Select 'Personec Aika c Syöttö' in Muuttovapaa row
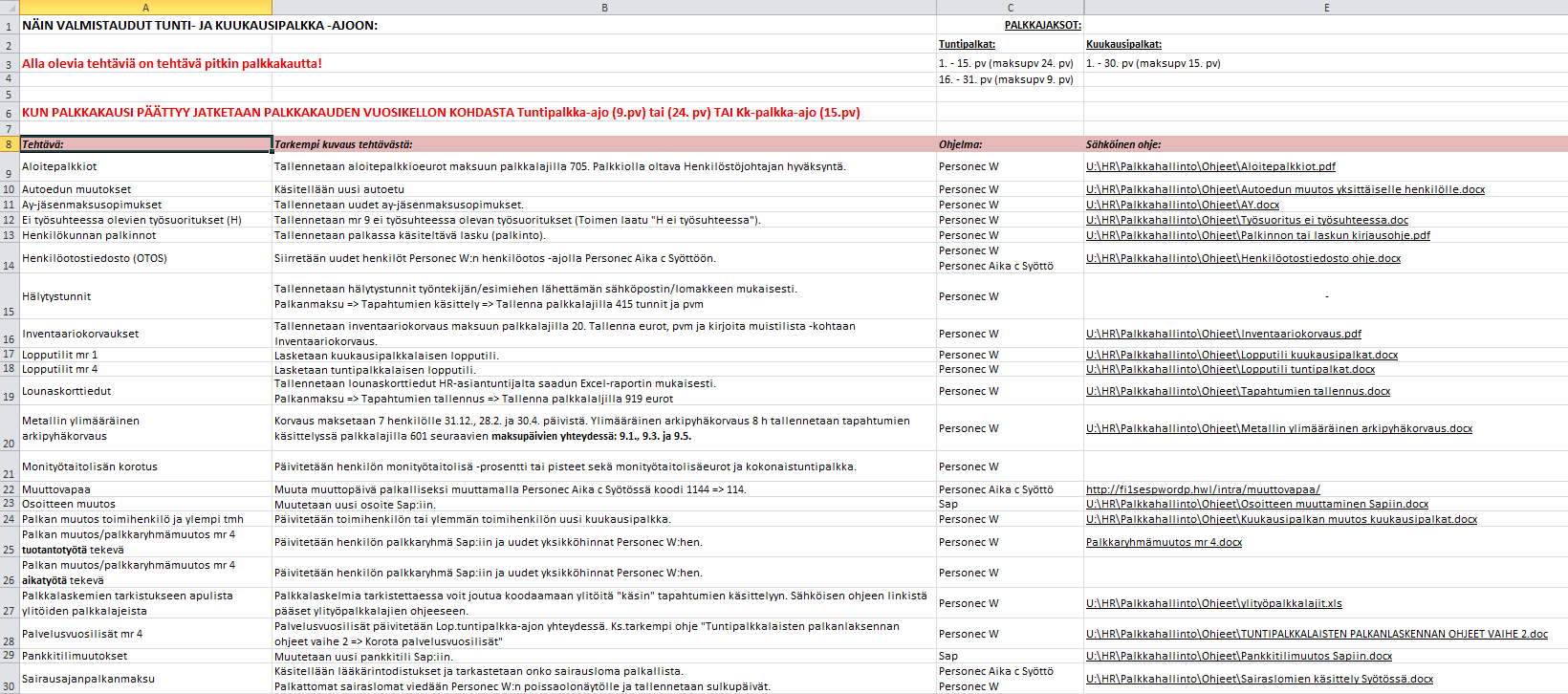The width and height of the screenshot is (1568, 694). pyautogui.click(x=1010, y=489)
